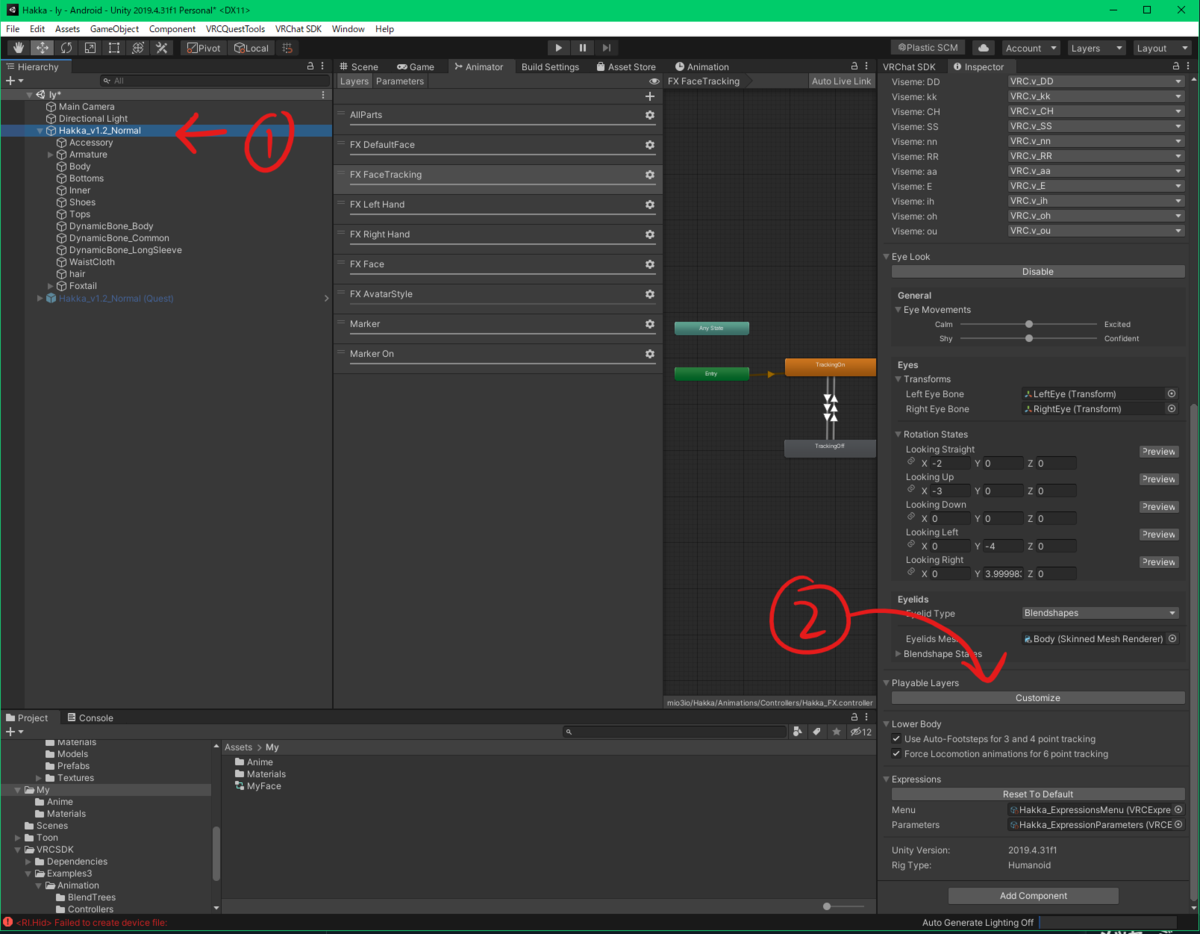Image resolution: width=1200 pixels, height=934 pixels.
Task: Open settings gear for FX DefaultFace layer
Action: pos(650,145)
